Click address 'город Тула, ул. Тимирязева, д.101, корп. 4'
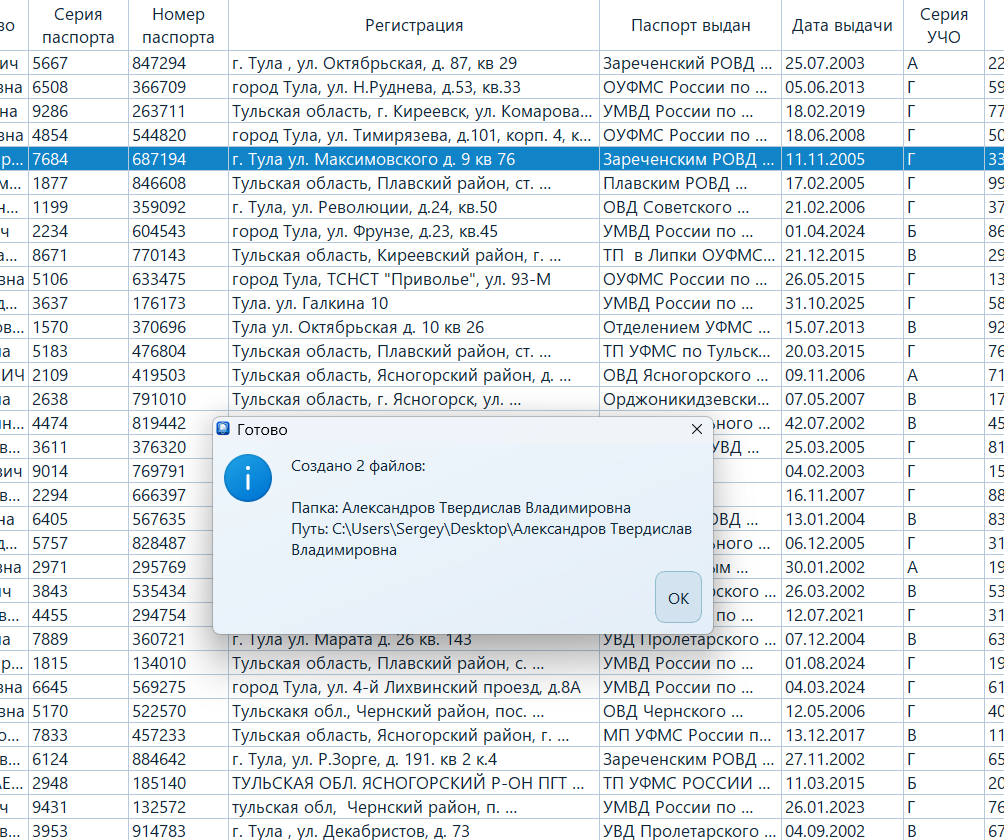This screenshot has height=840, width=1004. 414,135
